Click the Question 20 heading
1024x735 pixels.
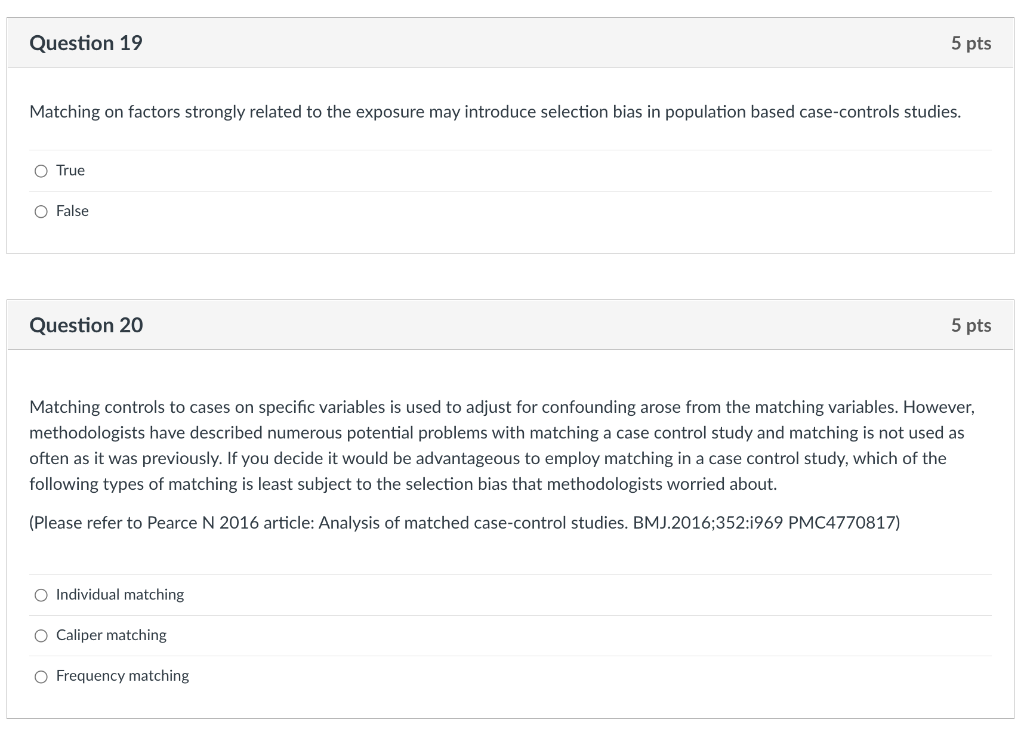(86, 325)
